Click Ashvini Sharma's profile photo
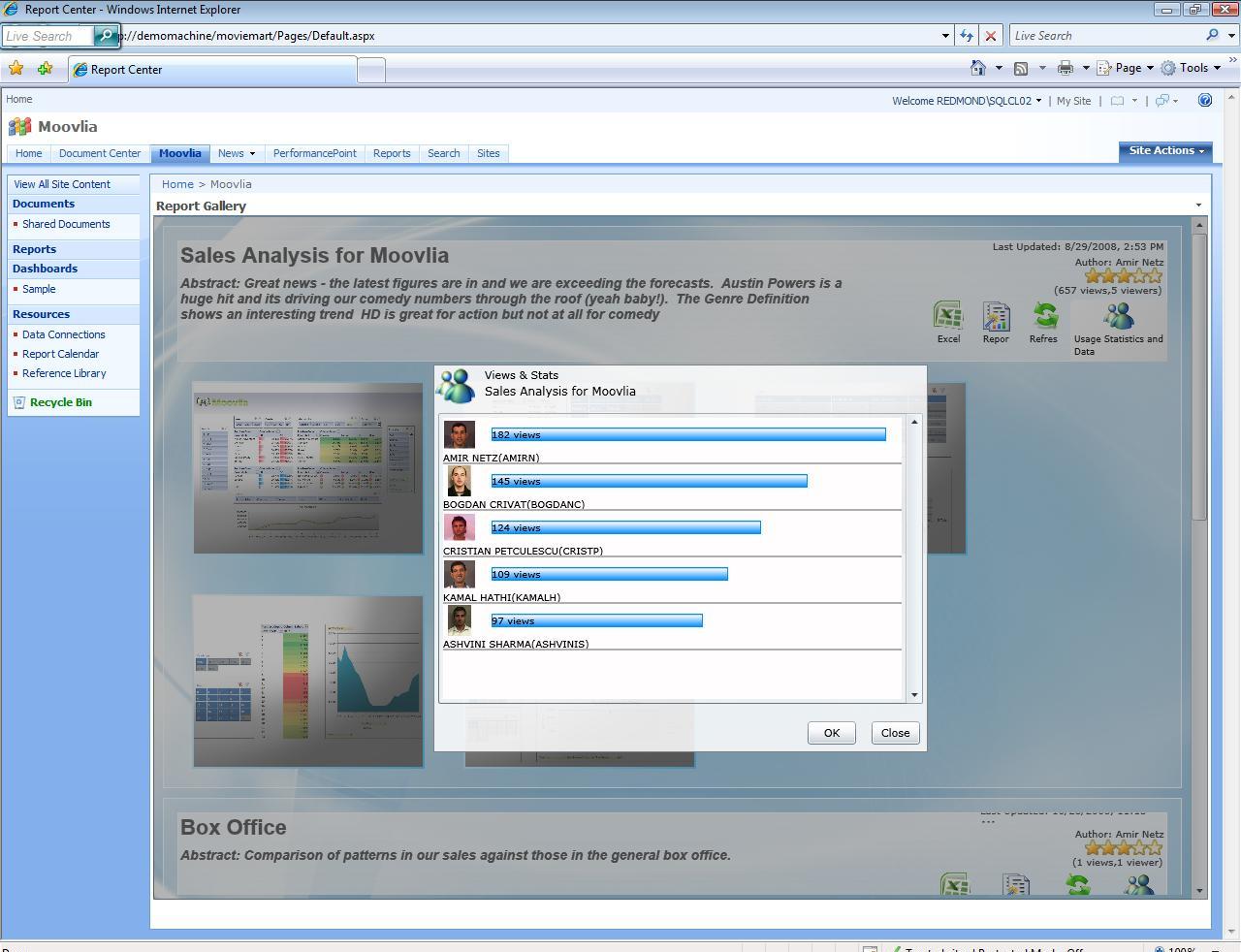Image resolution: width=1241 pixels, height=952 pixels. pos(459,620)
